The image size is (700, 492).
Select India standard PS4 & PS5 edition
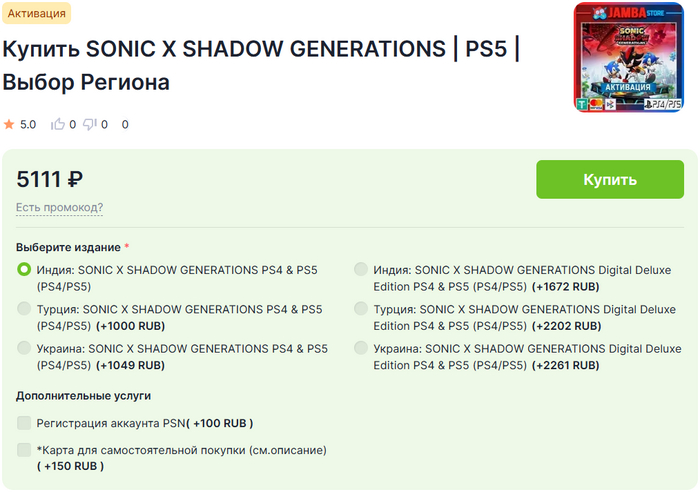point(24,270)
